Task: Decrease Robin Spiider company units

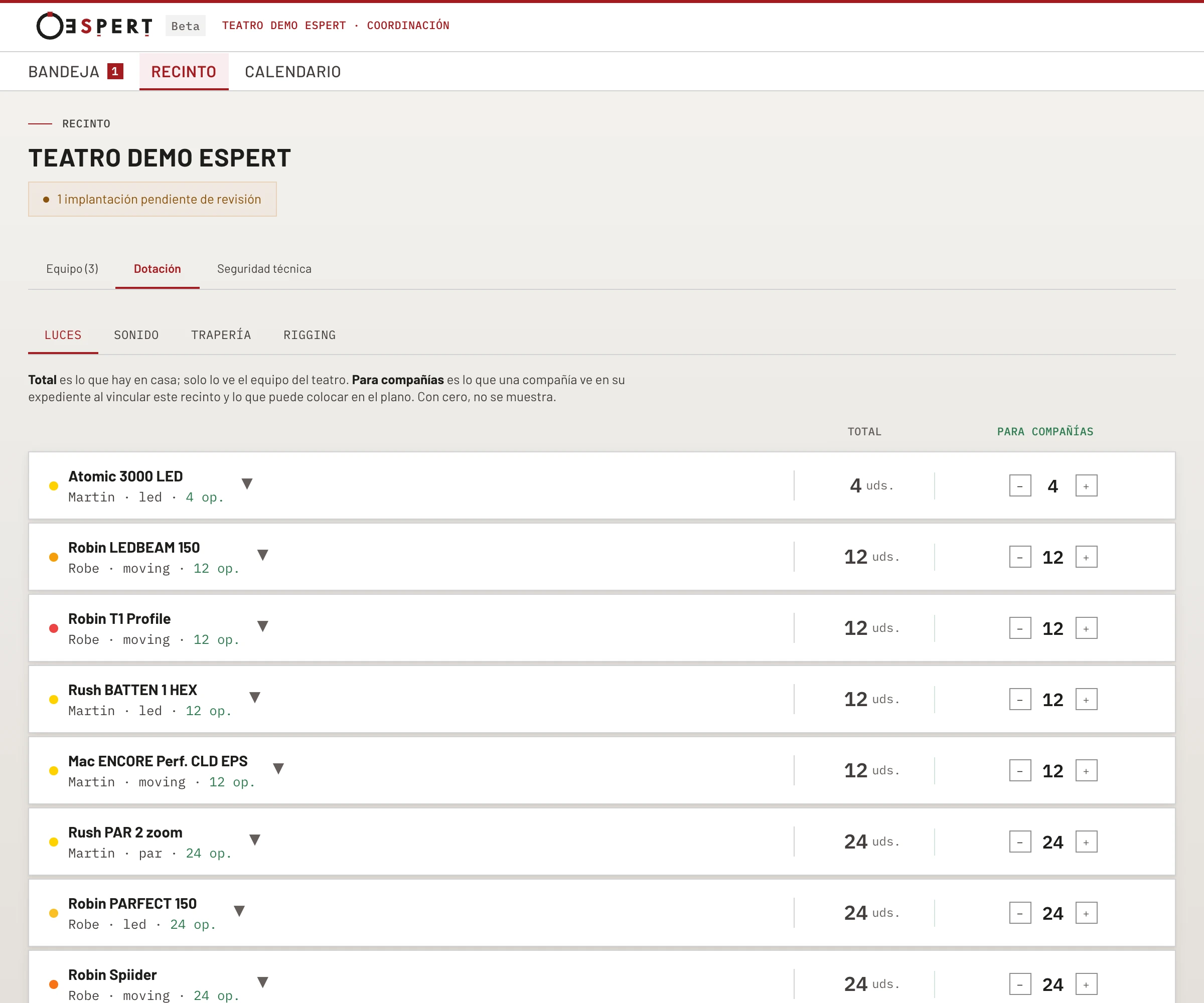Action: (x=1020, y=984)
